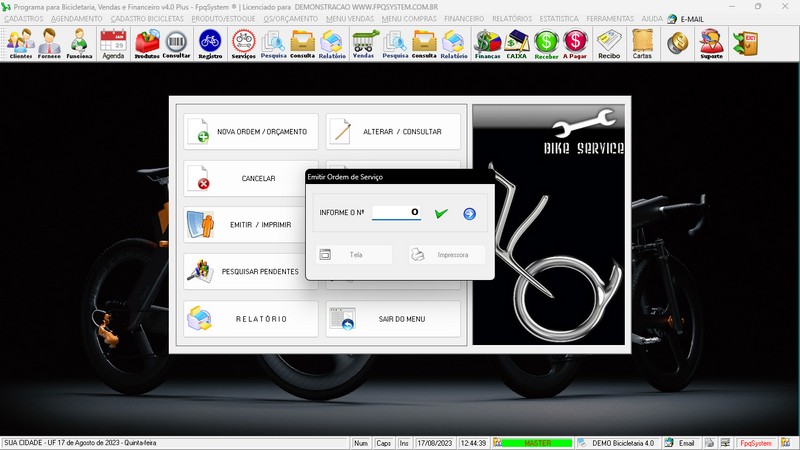Click the INFORME O Nº input field

[396, 212]
